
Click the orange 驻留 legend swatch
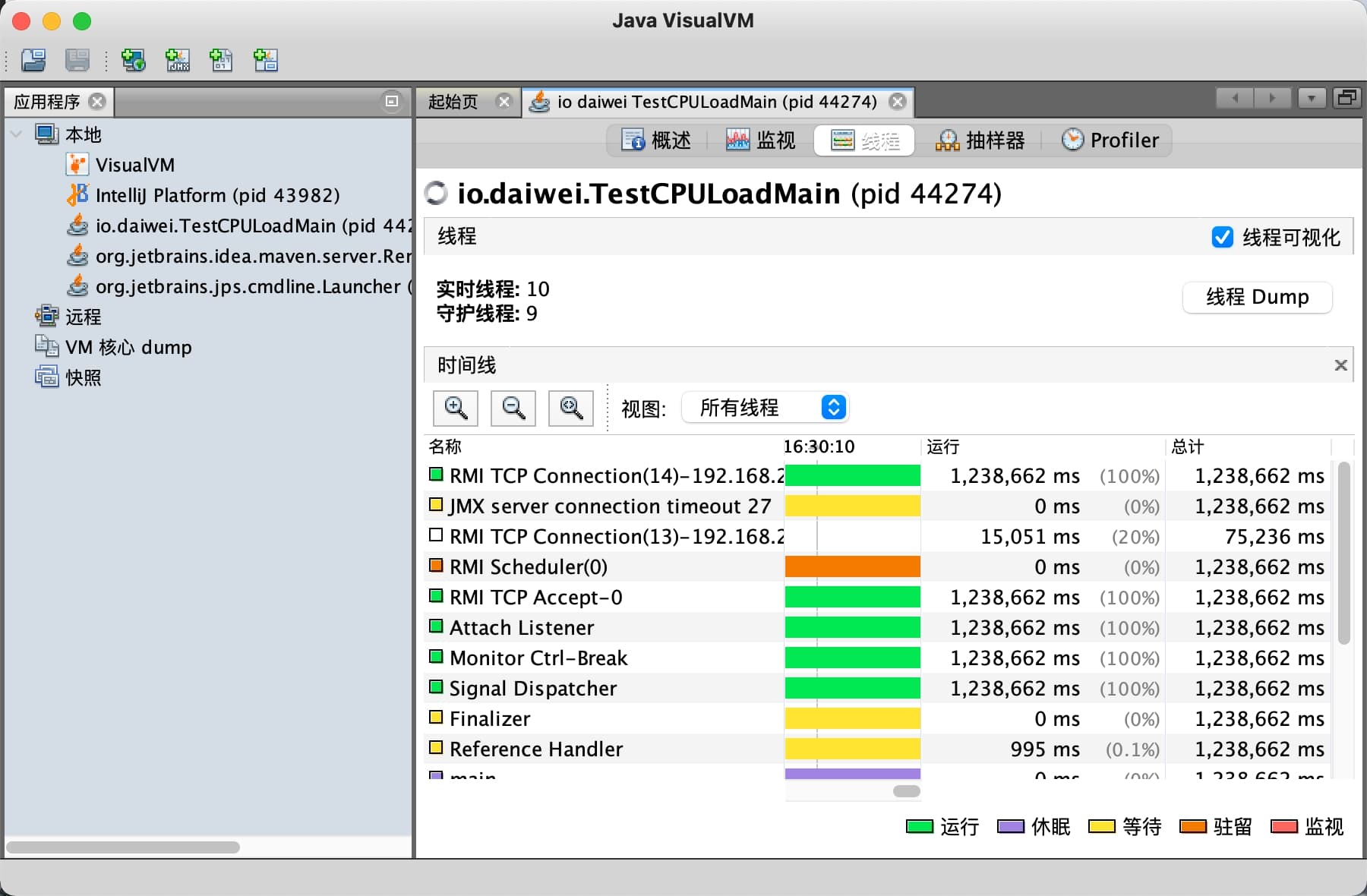[x=1193, y=826]
